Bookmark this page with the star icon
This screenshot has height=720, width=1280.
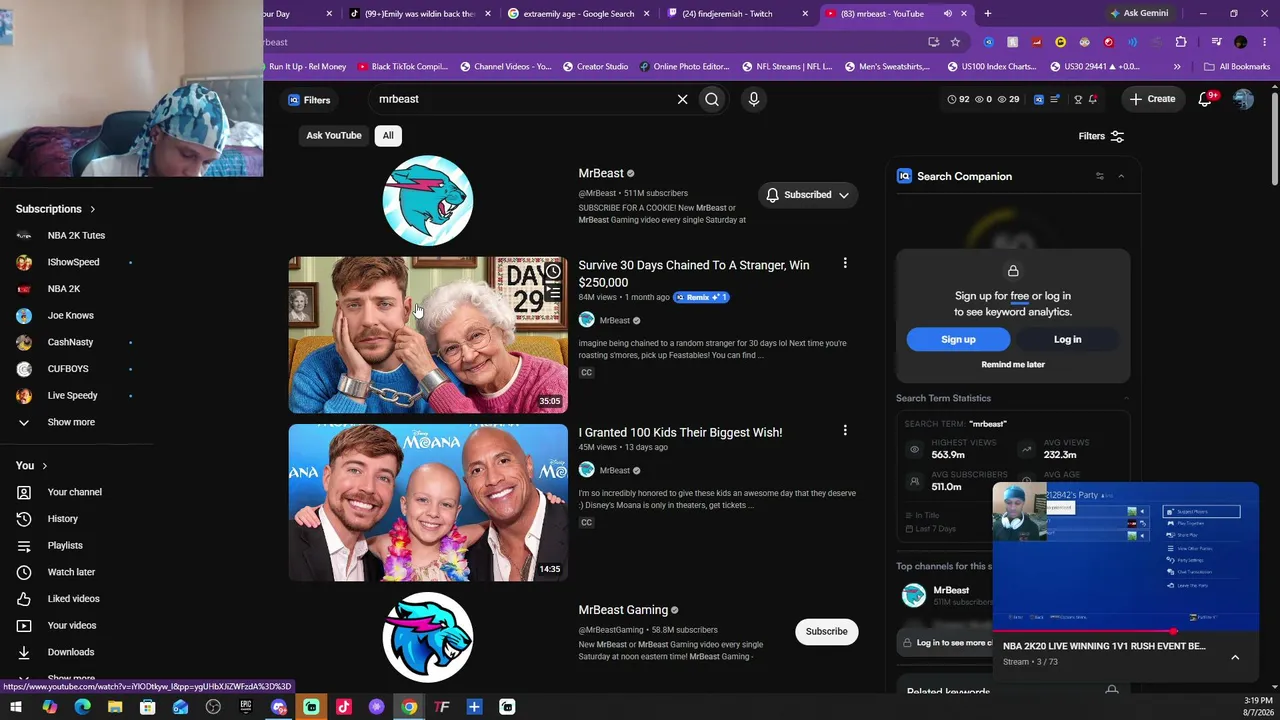(x=956, y=42)
